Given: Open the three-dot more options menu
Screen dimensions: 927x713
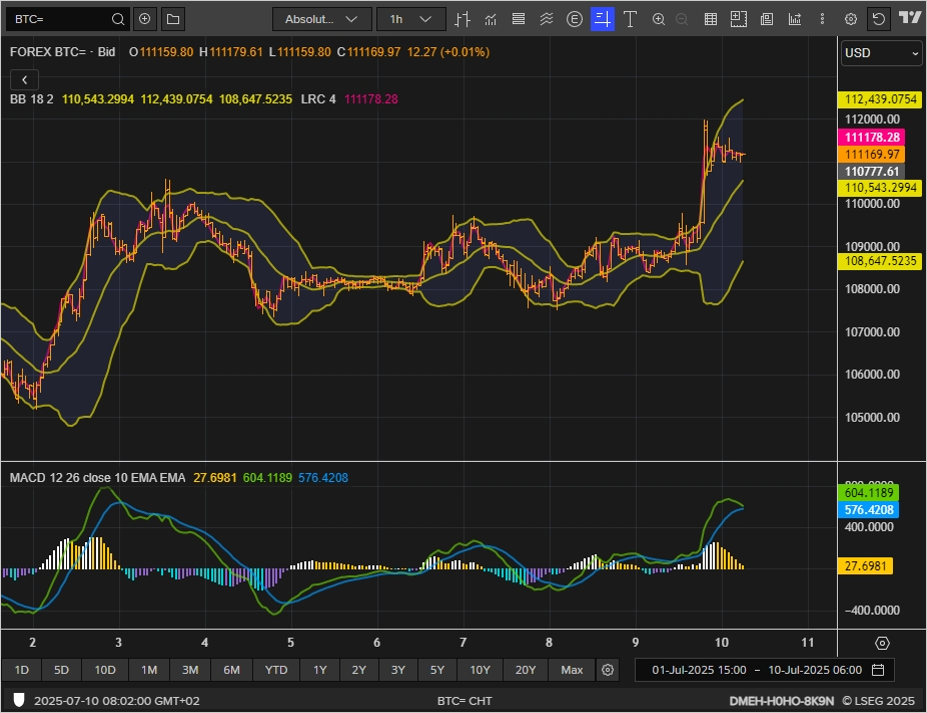Looking at the screenshot, I should [x=822, y=20].
